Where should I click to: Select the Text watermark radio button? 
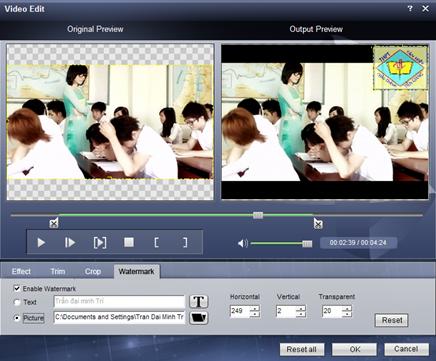click(17, 302)
